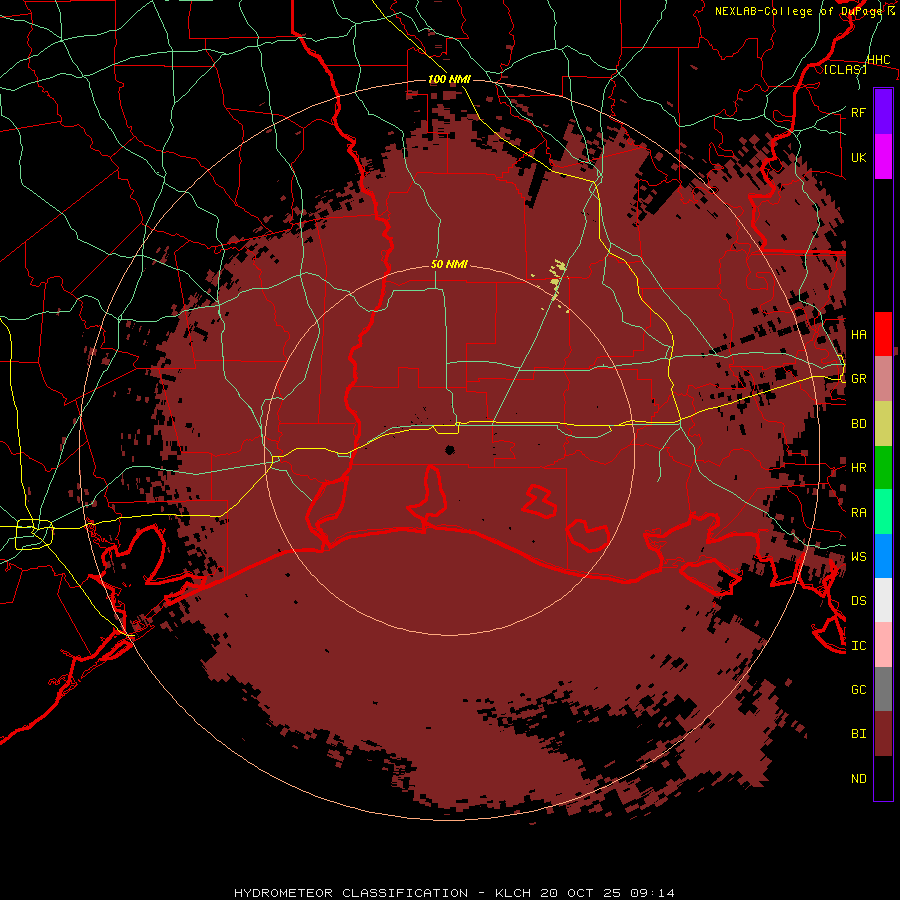Click the '09:14' timestamp
Viewport: 900px width, 900px height.
tap(652, 893)
